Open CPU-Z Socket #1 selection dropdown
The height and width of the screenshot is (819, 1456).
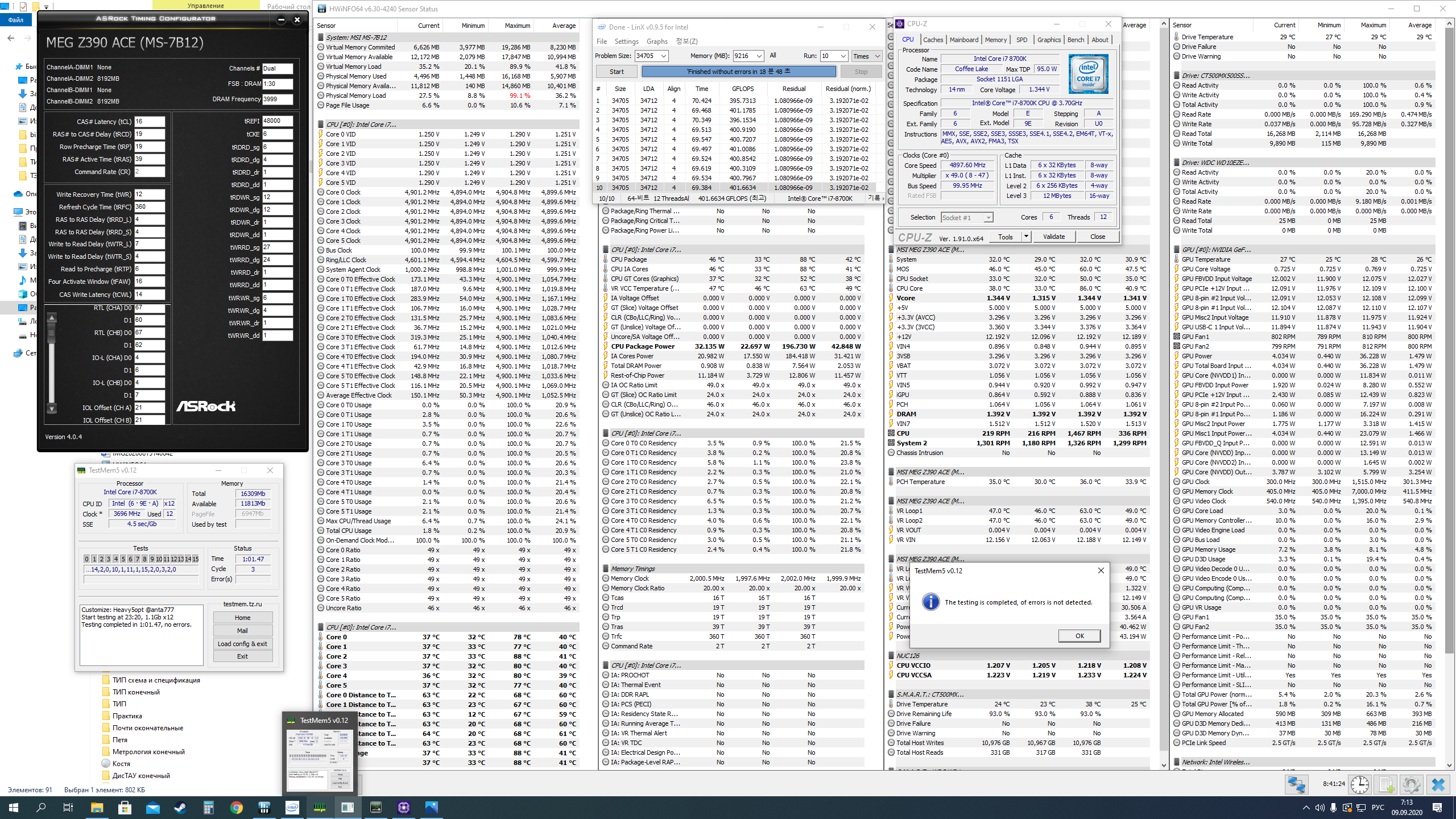coord(988,217)
